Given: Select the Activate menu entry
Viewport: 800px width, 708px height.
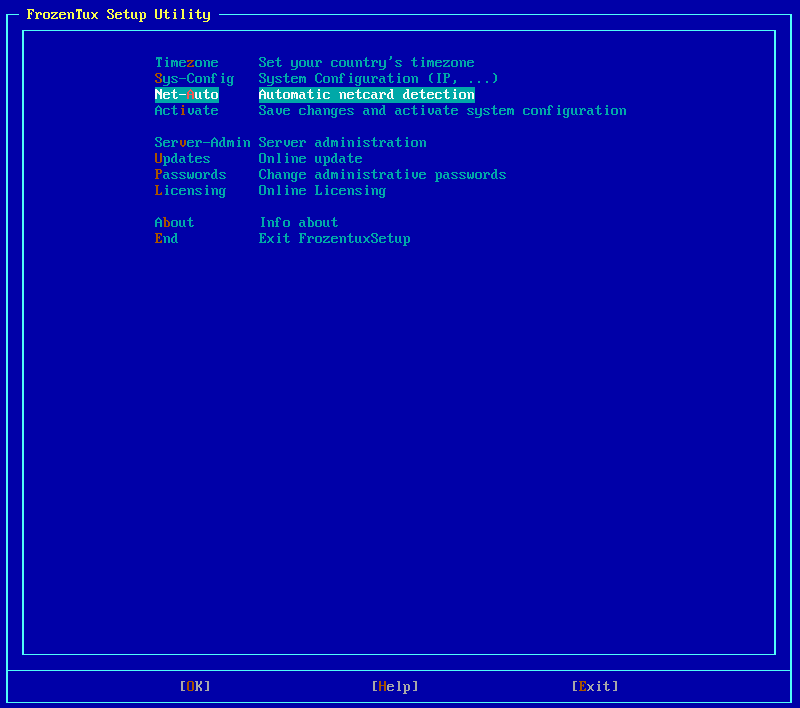Looking at the screenshot, I should (187, 111).
